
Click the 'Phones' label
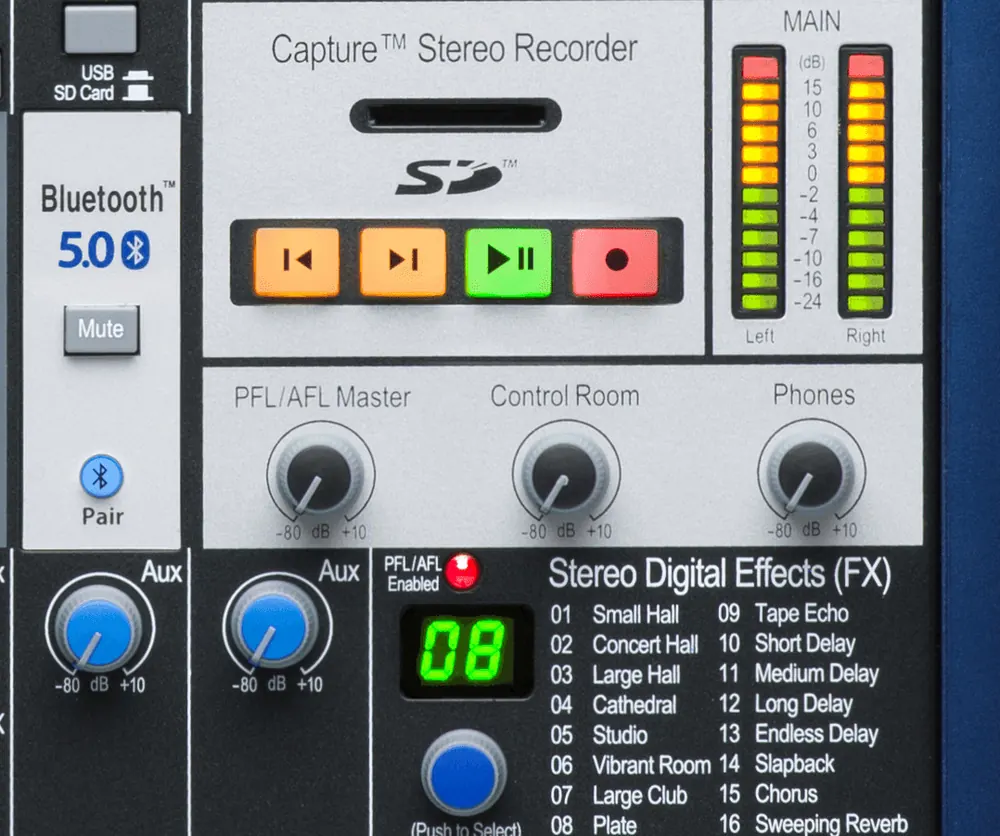coord(814,395)
